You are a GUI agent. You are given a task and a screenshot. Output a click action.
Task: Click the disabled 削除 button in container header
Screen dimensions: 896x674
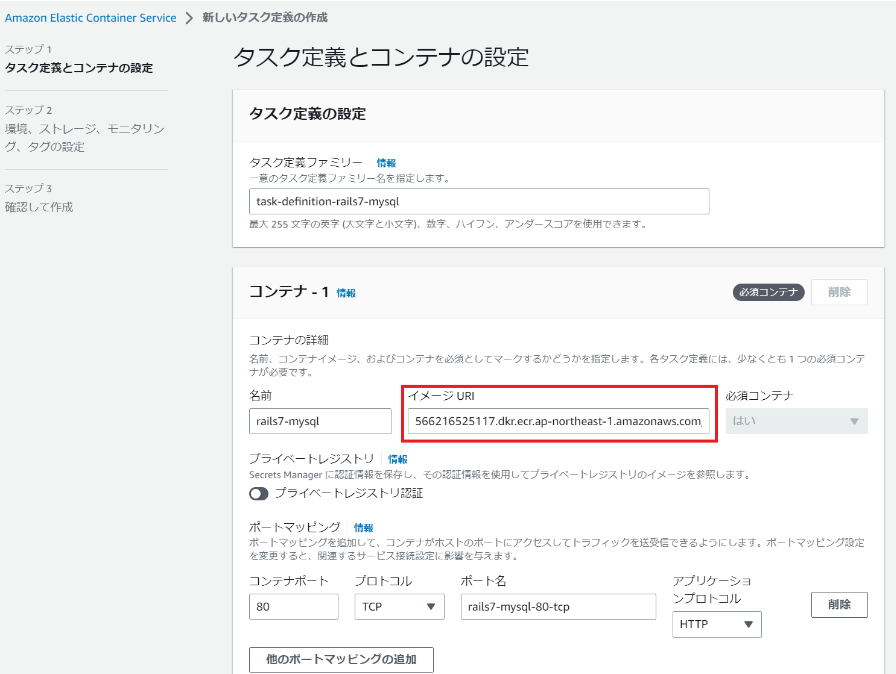(839, 292)
